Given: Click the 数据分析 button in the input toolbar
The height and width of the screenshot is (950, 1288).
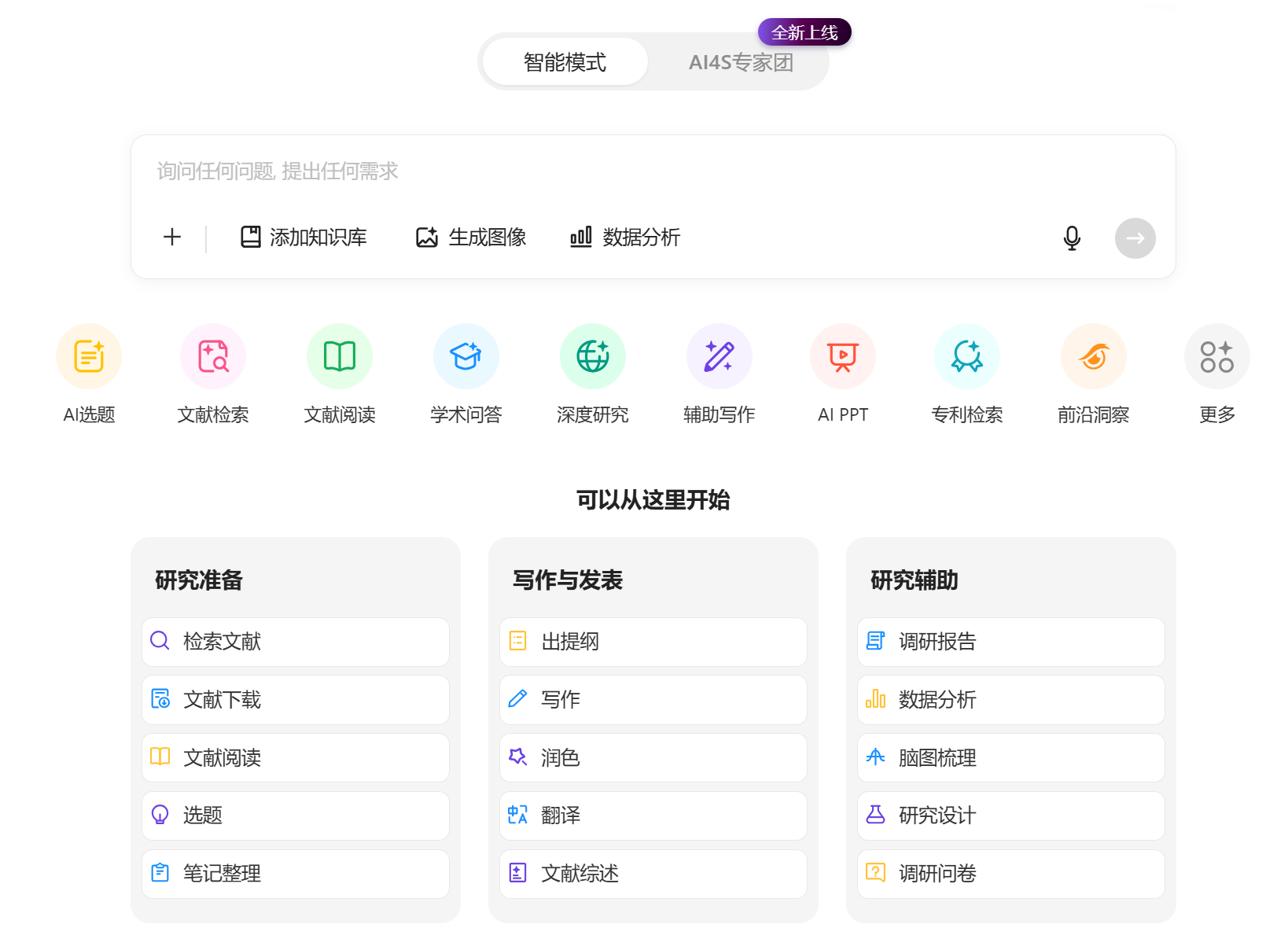Looking at the screenshot, I should coord(625,237).
